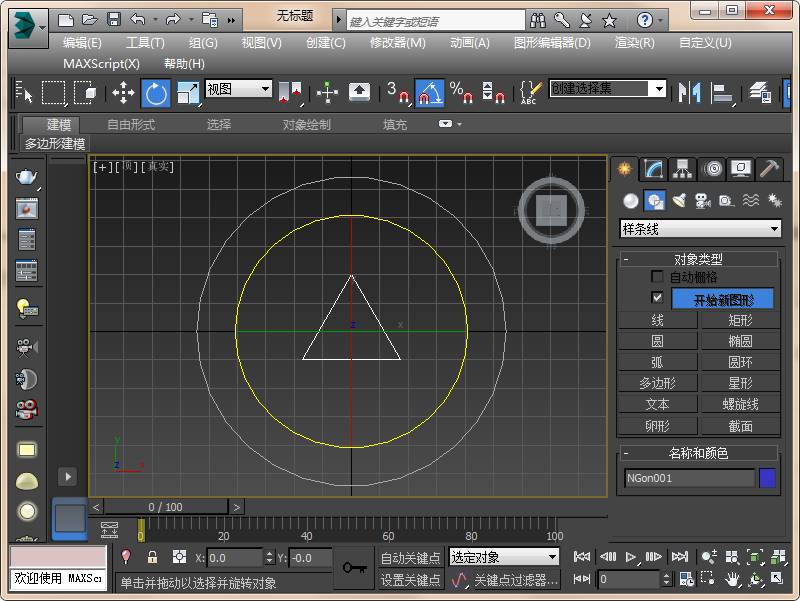This screenshot has height=601, width=800.
Task: Toggle 自动关键点 auto key mode
Action: point(410,558)
